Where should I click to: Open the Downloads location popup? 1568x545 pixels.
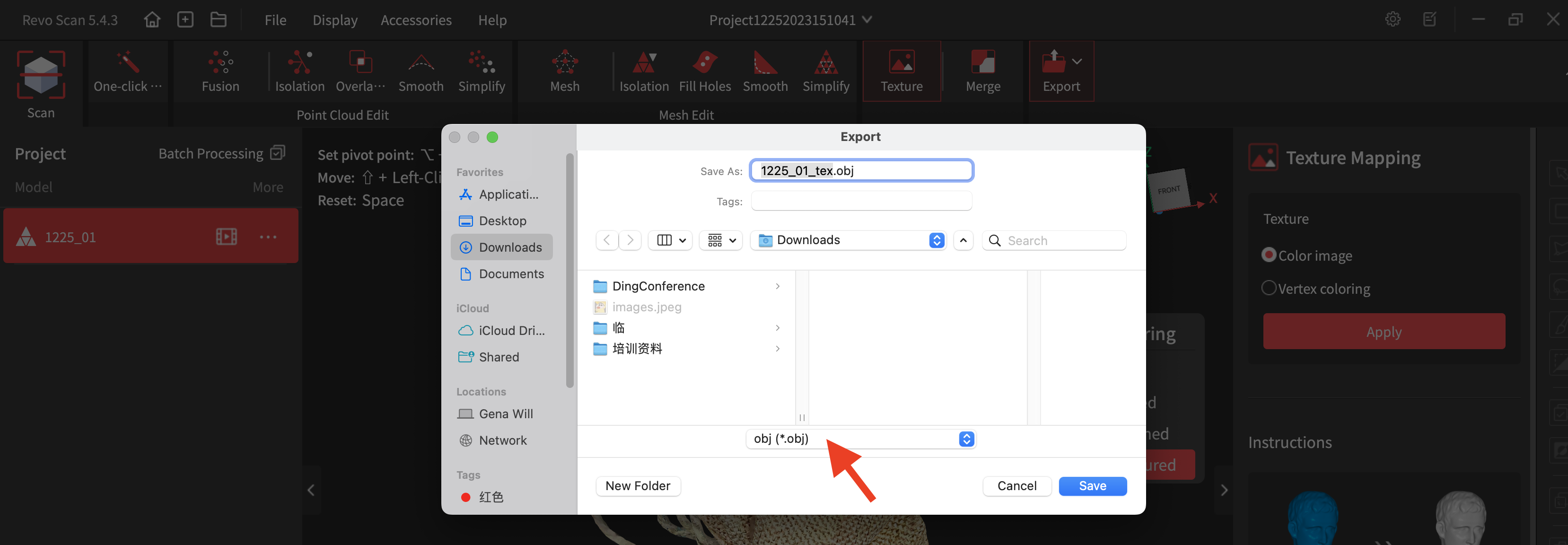pos(849,240)
